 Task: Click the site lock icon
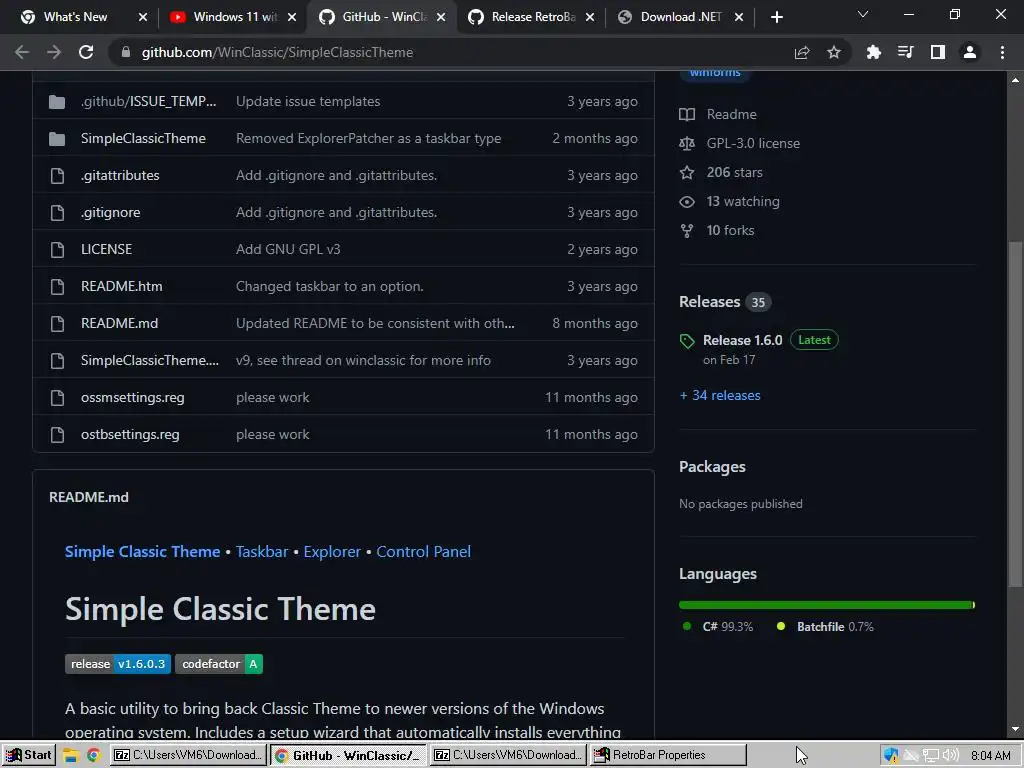click(x=125, y=52)
